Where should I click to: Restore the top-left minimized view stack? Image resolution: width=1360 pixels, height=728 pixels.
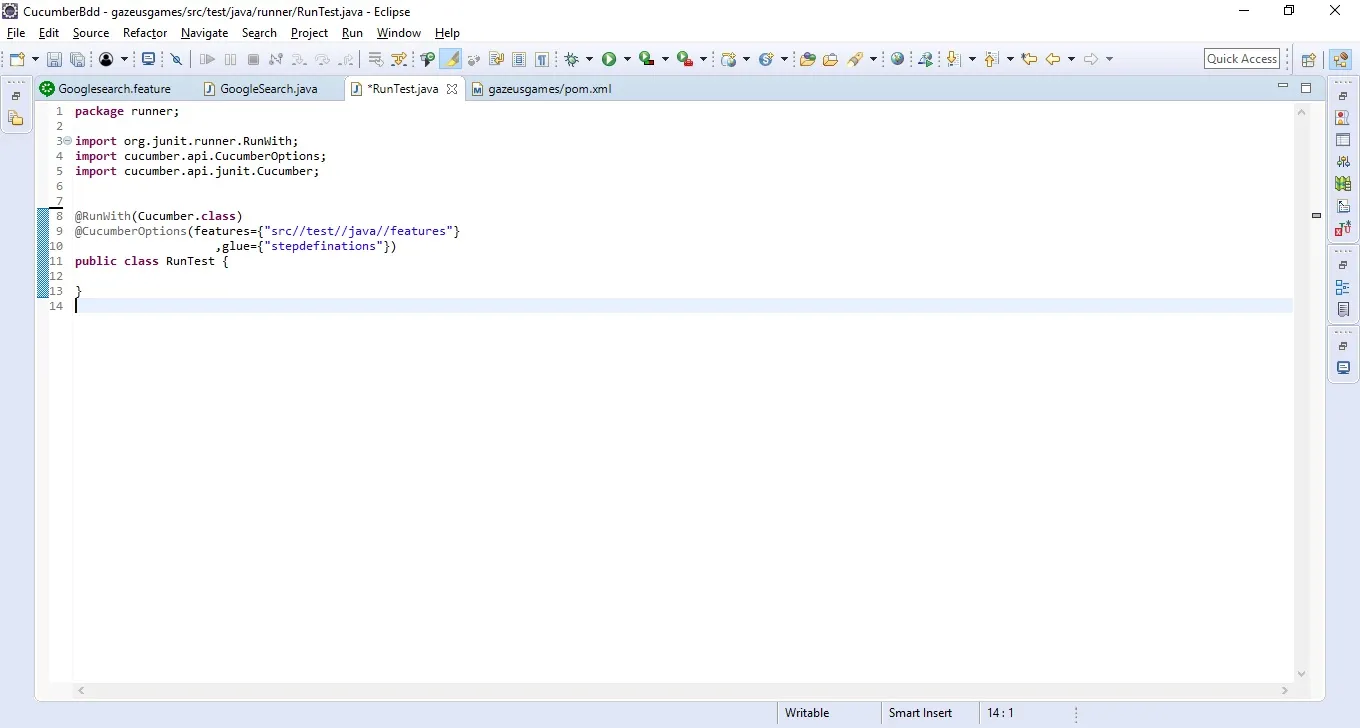point(16,96)
